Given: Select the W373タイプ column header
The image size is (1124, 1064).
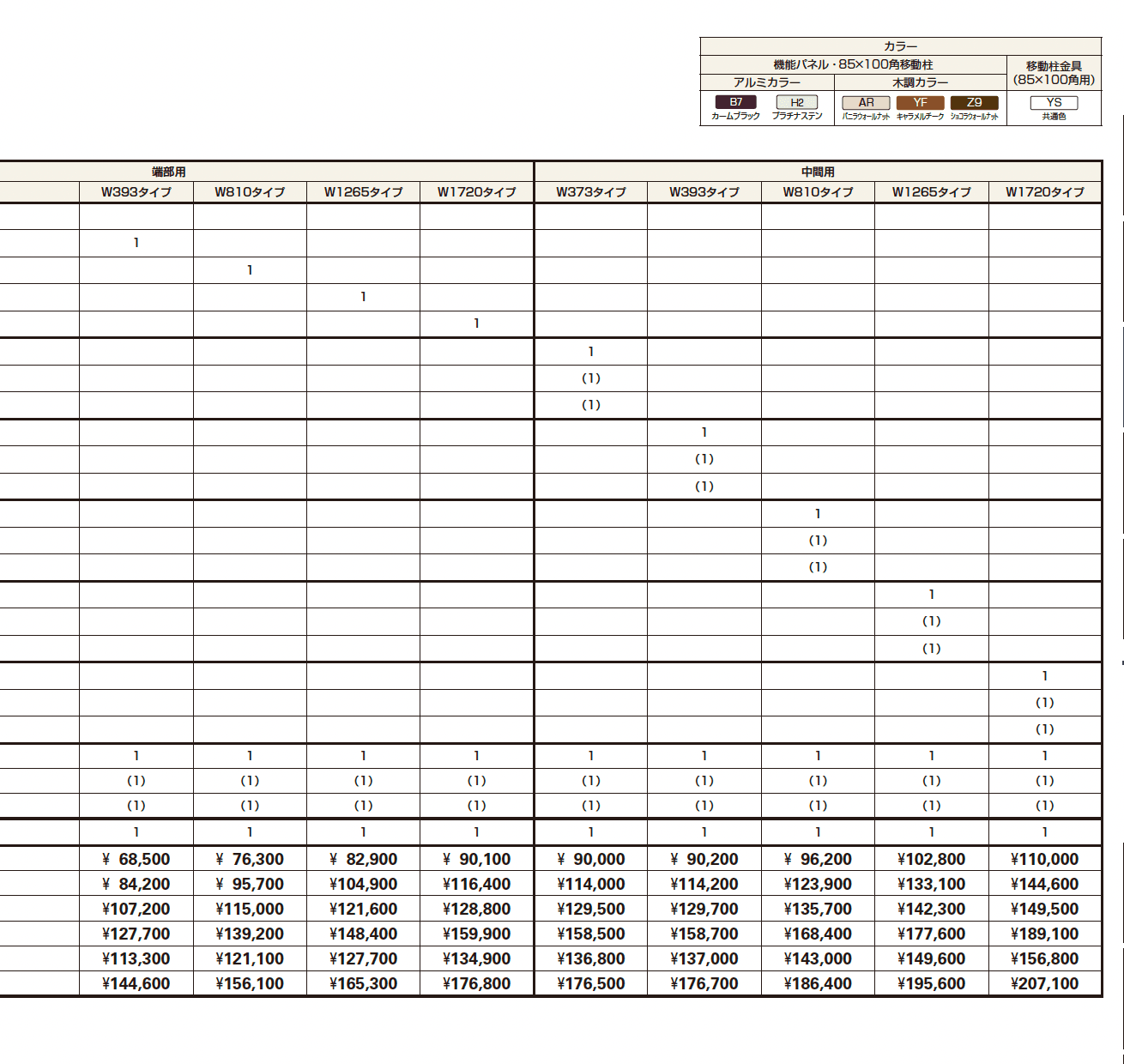Looking at the screenshot, I should pos(591,192).
